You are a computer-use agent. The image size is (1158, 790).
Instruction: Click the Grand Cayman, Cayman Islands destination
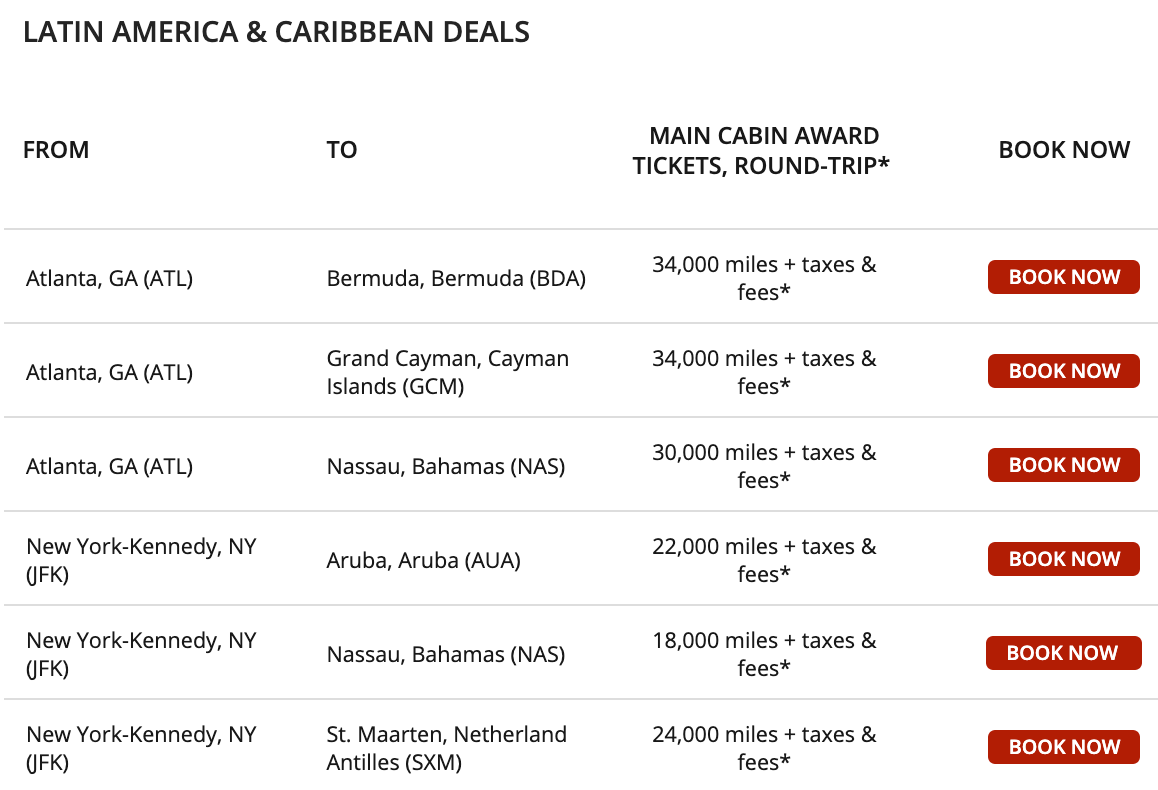(x=448, y=372)
